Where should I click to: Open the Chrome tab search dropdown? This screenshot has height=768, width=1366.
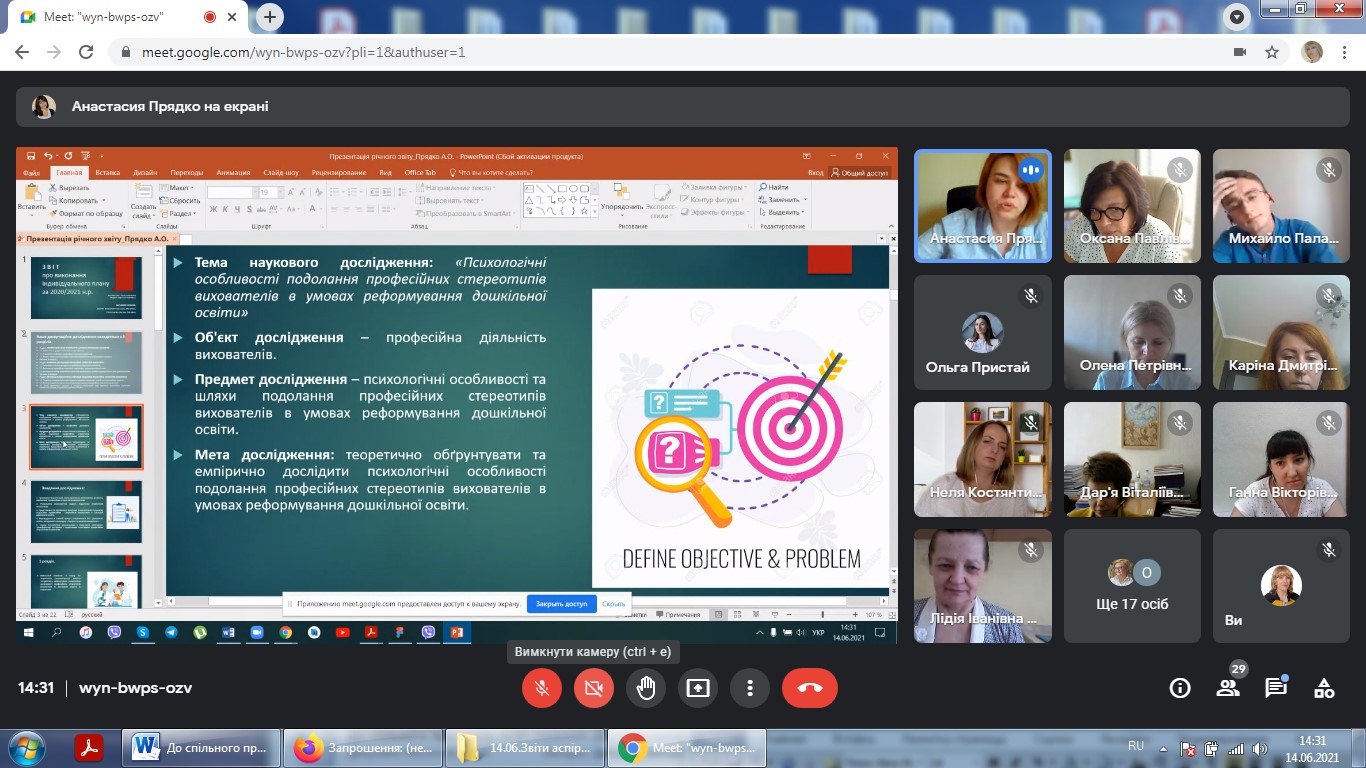click(1238, 17)
